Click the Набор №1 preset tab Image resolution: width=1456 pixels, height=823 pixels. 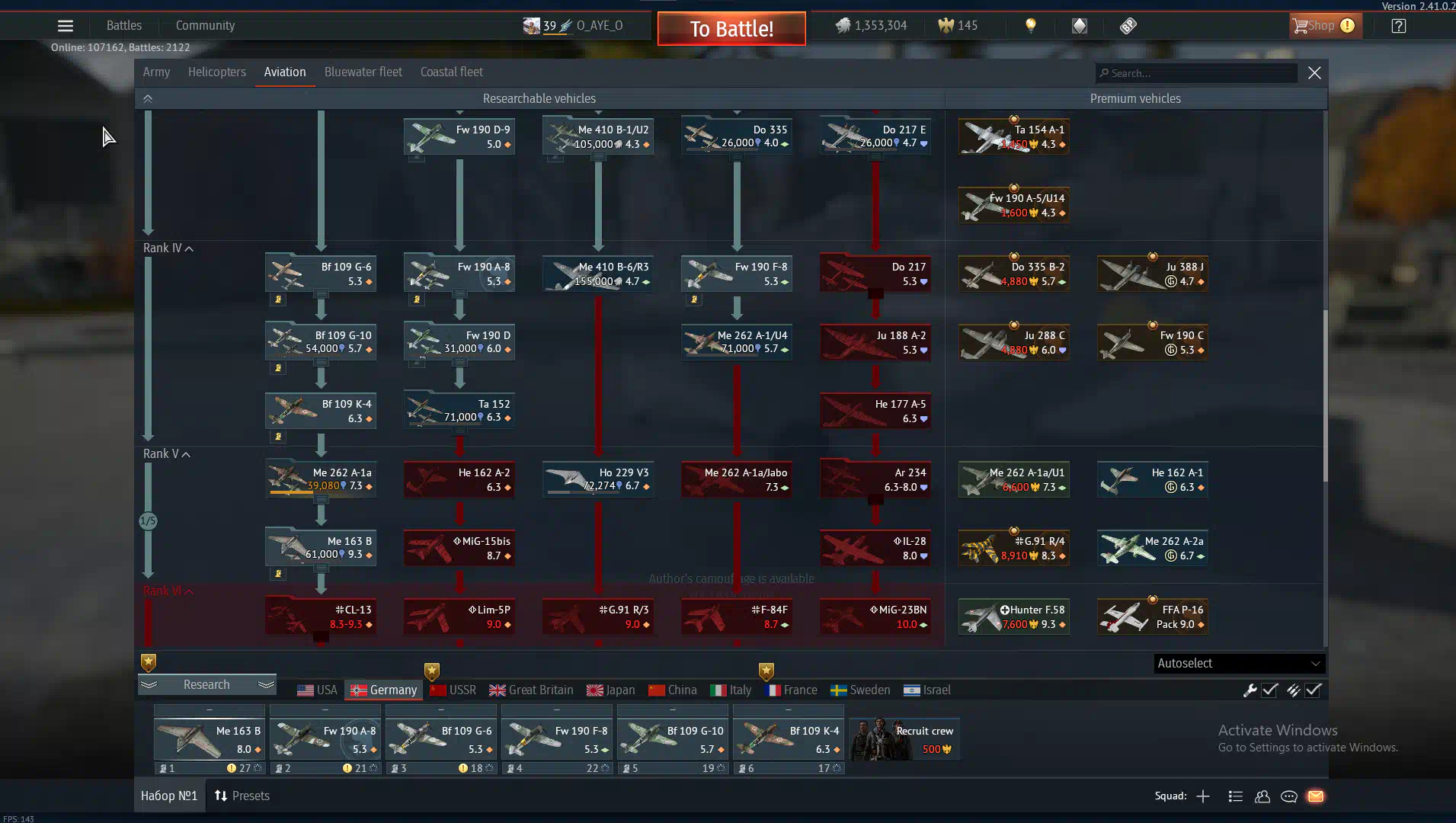click(169, 796)
